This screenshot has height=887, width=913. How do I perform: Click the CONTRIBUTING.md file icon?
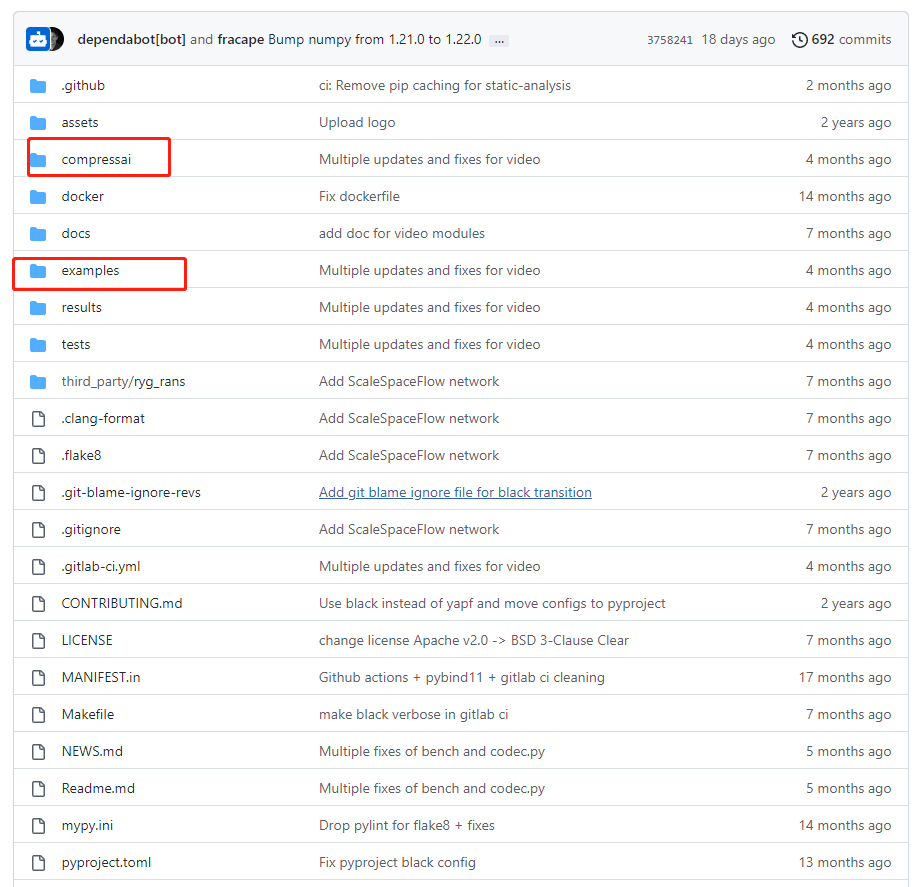coord(38,604)
